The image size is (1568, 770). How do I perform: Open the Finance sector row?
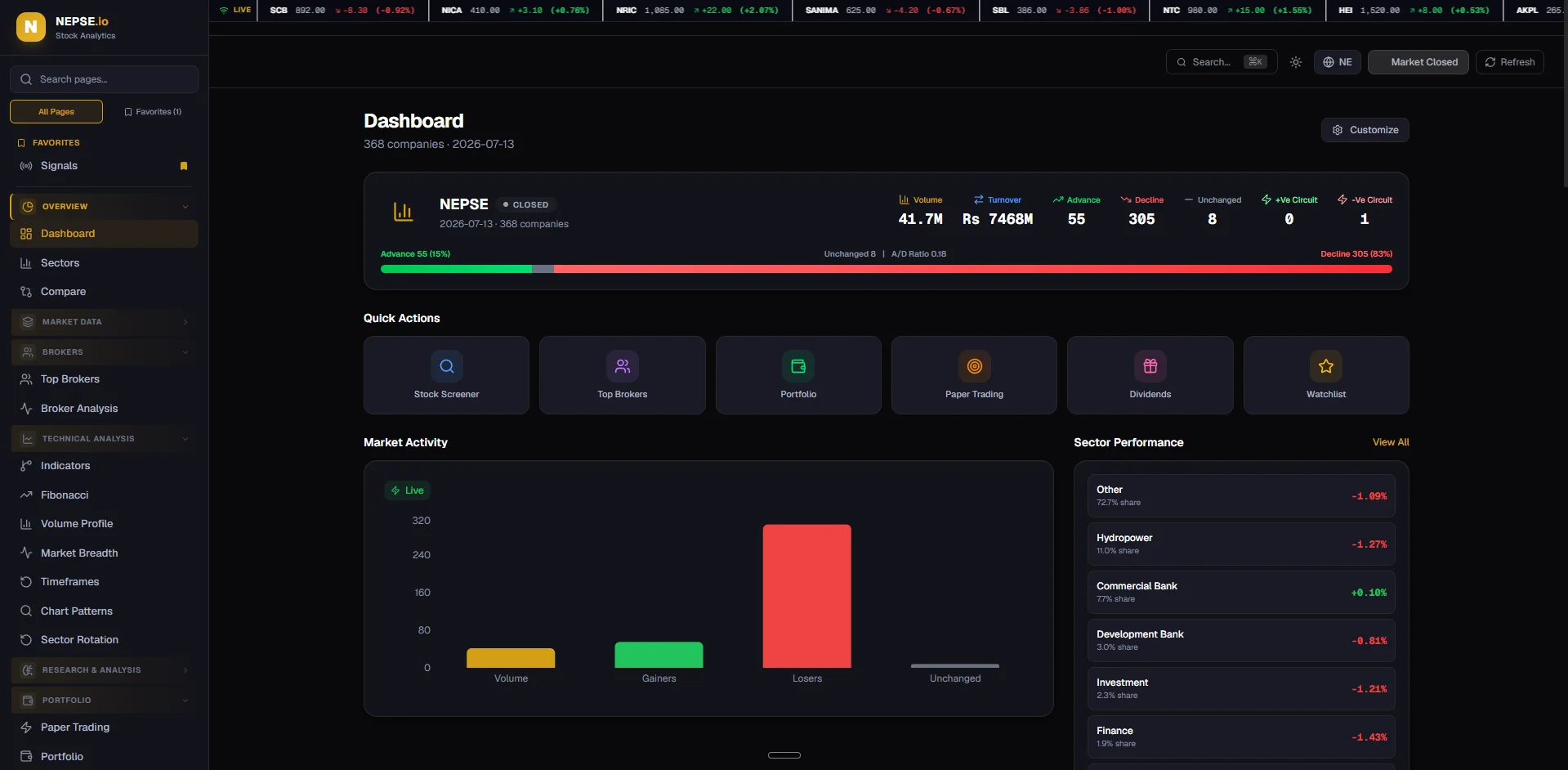(1241, 737)
